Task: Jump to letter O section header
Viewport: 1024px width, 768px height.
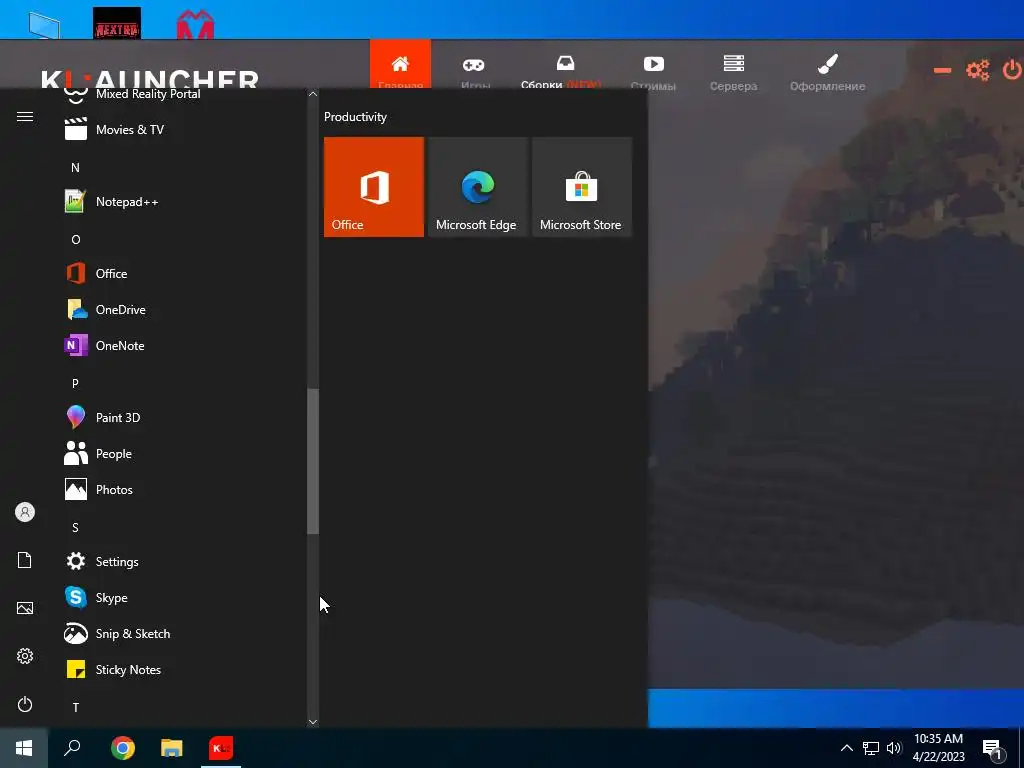Action: (x=75, y=240)
